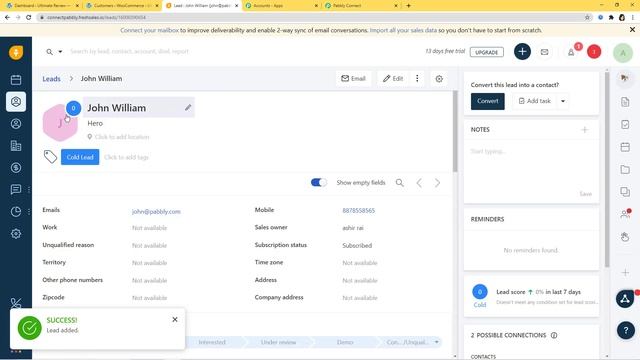Screen dimensions: 640x360
Task: Open the Accounts building icon in sidebar
Action: [16, 146]
